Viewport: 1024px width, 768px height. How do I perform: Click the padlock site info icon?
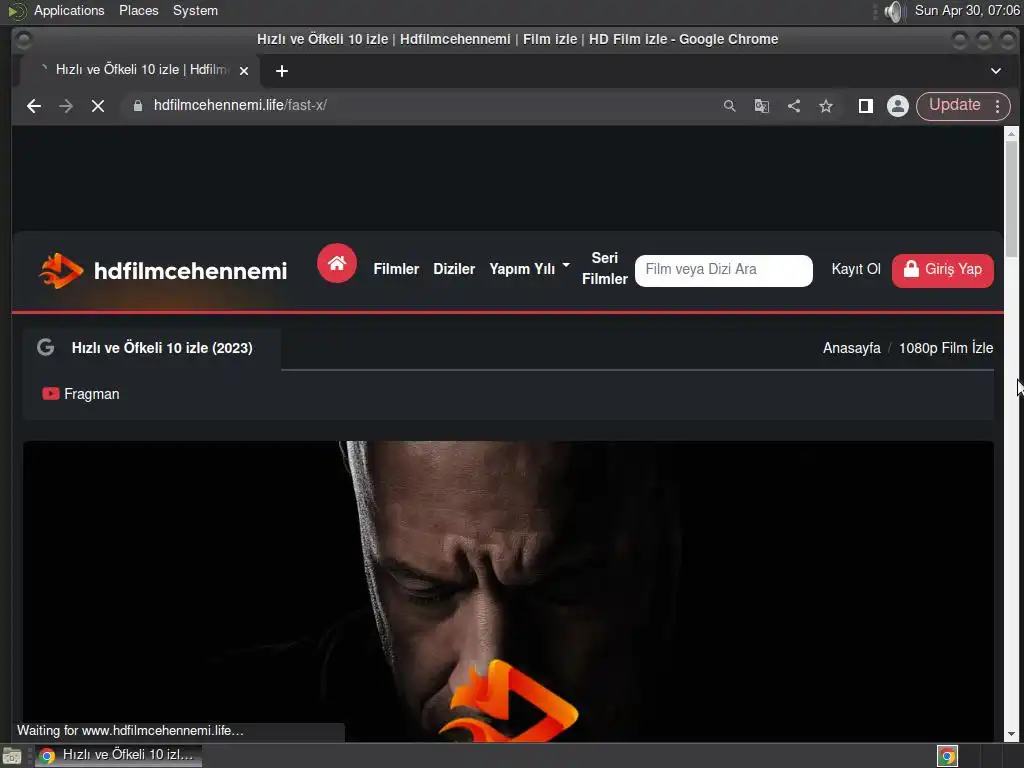pyautogui.click(x=138, y=106)
